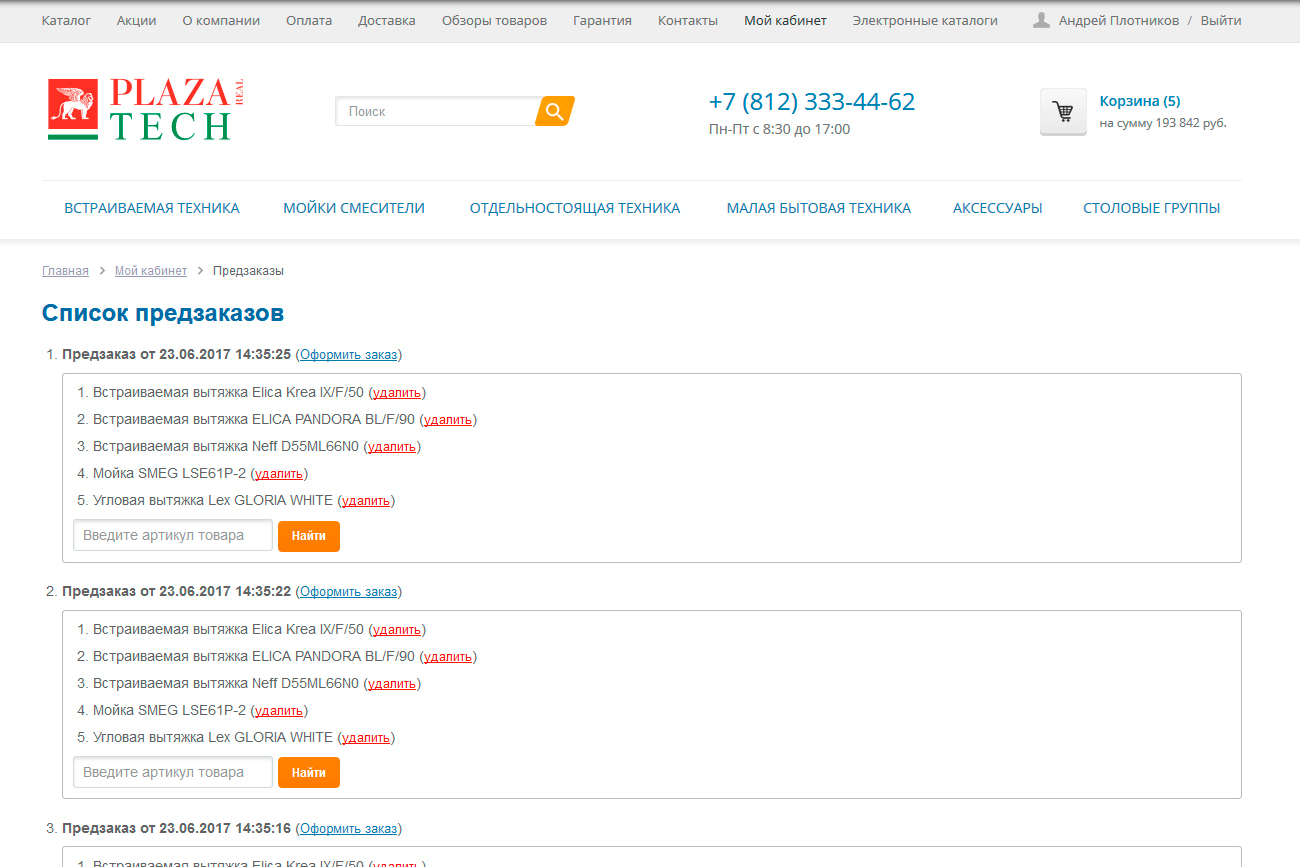Click the Главная breadcrumb link

[65, 271]
